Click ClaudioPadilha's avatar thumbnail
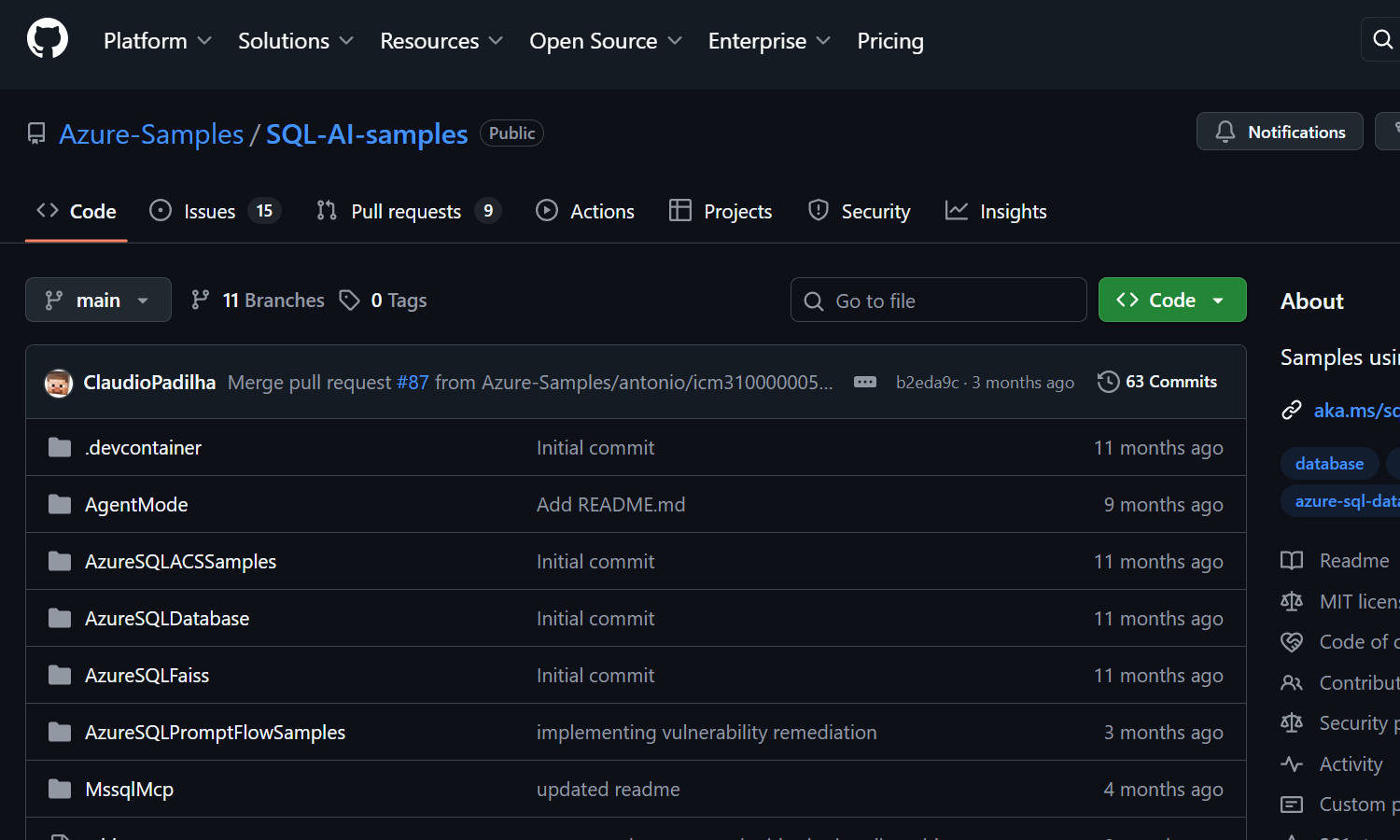The image size is (1400, 840). tap(59, 383)
